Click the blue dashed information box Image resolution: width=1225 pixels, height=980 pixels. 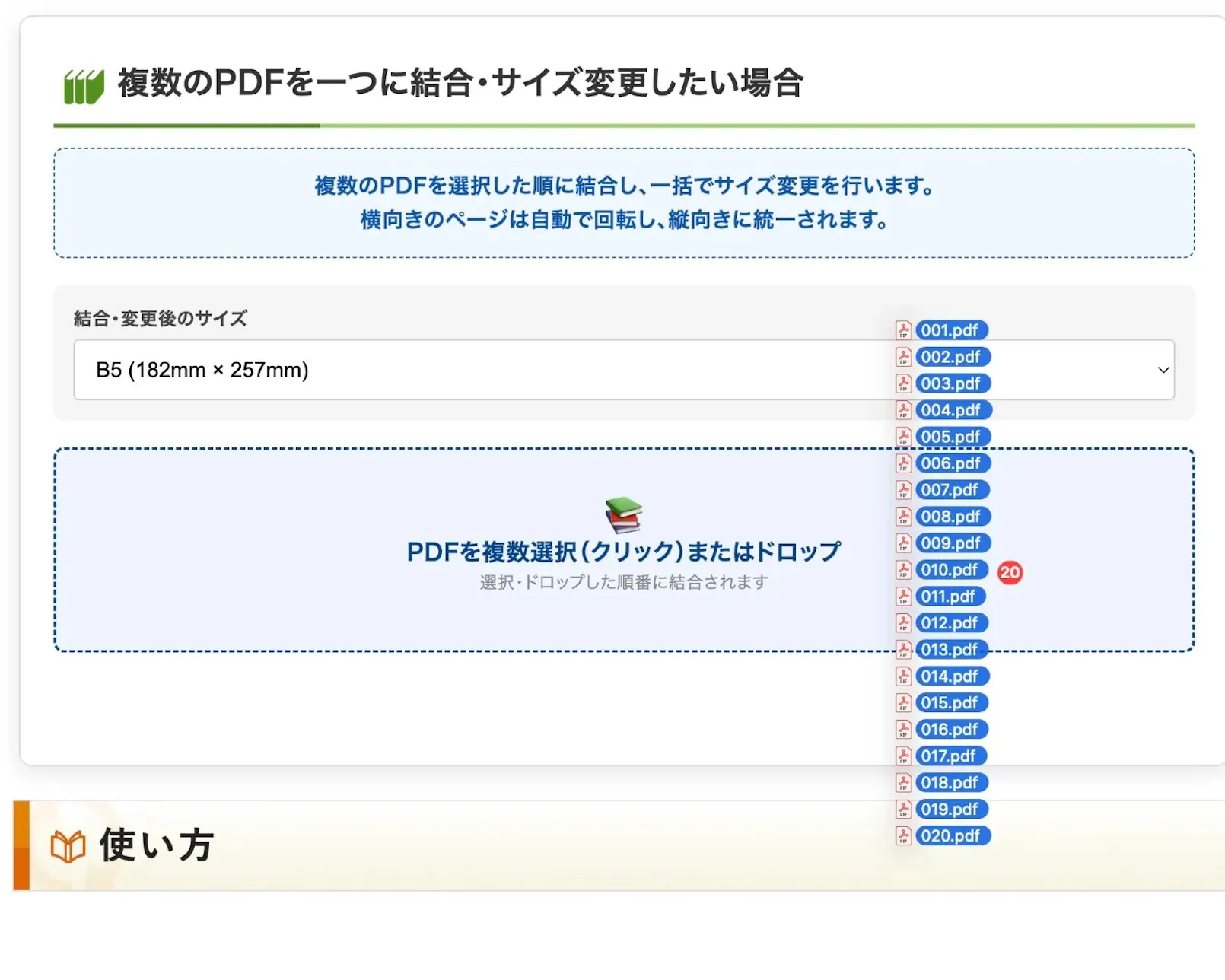[x=623, y=203]
